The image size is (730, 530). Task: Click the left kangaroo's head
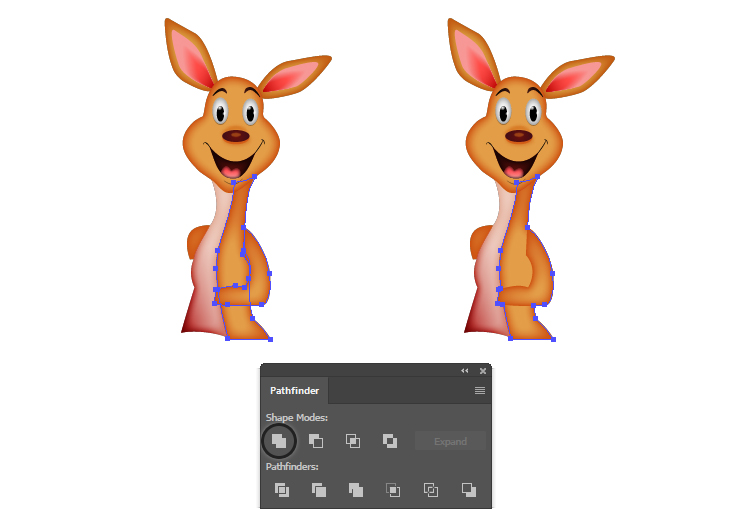coord(231,133)
